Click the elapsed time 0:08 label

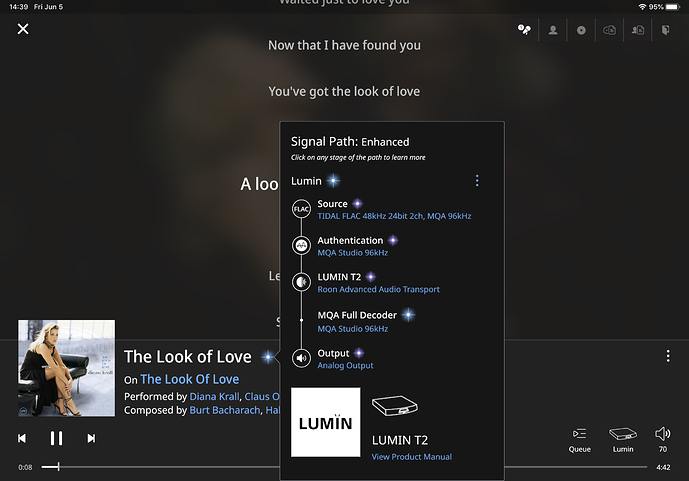point(25,467)
